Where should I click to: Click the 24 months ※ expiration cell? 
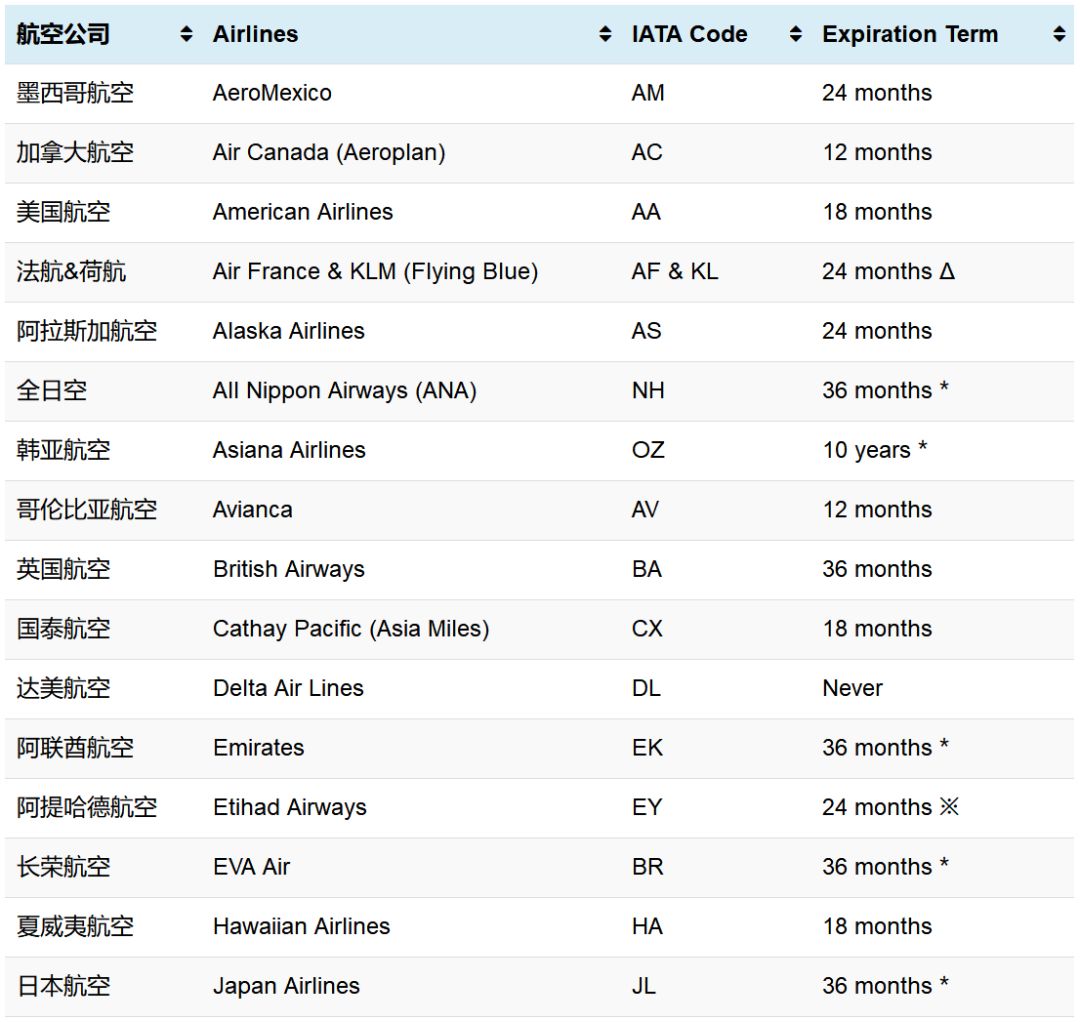point(891,807)
